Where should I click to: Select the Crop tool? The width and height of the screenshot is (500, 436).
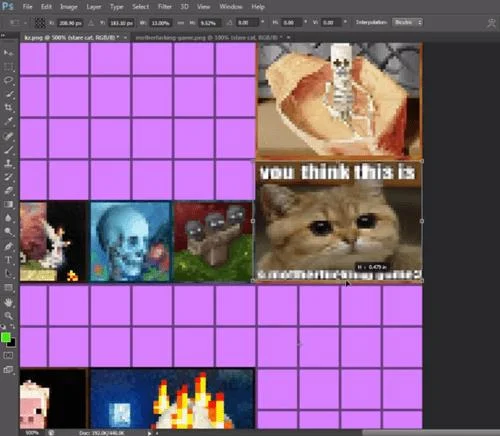(8, 107)
